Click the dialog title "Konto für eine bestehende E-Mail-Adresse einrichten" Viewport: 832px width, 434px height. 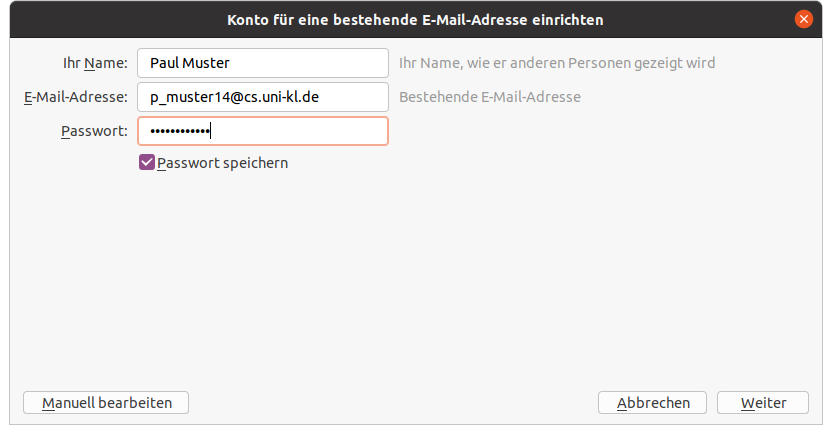click(x=415, y=19)
